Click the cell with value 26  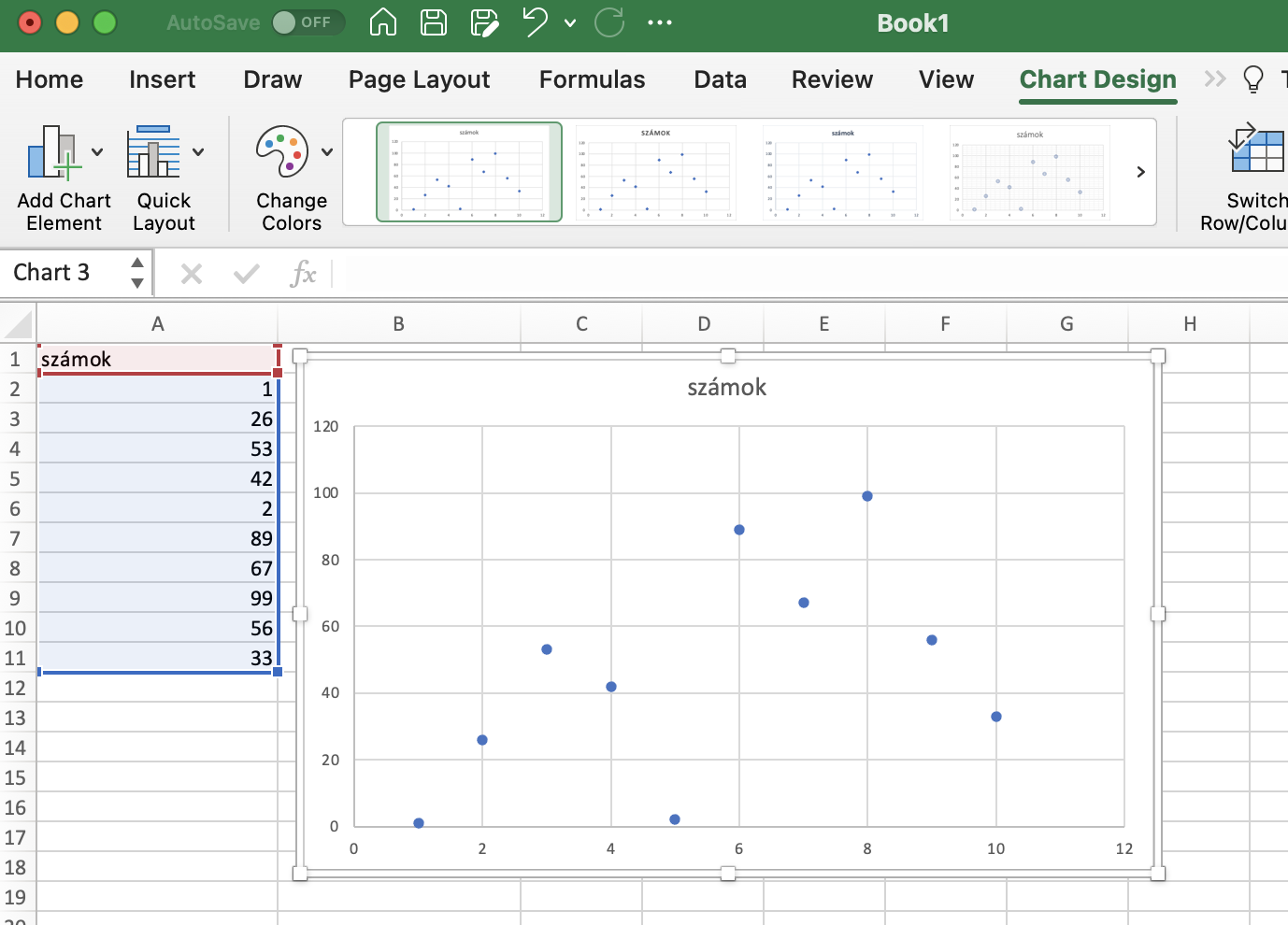click(157, 420)
